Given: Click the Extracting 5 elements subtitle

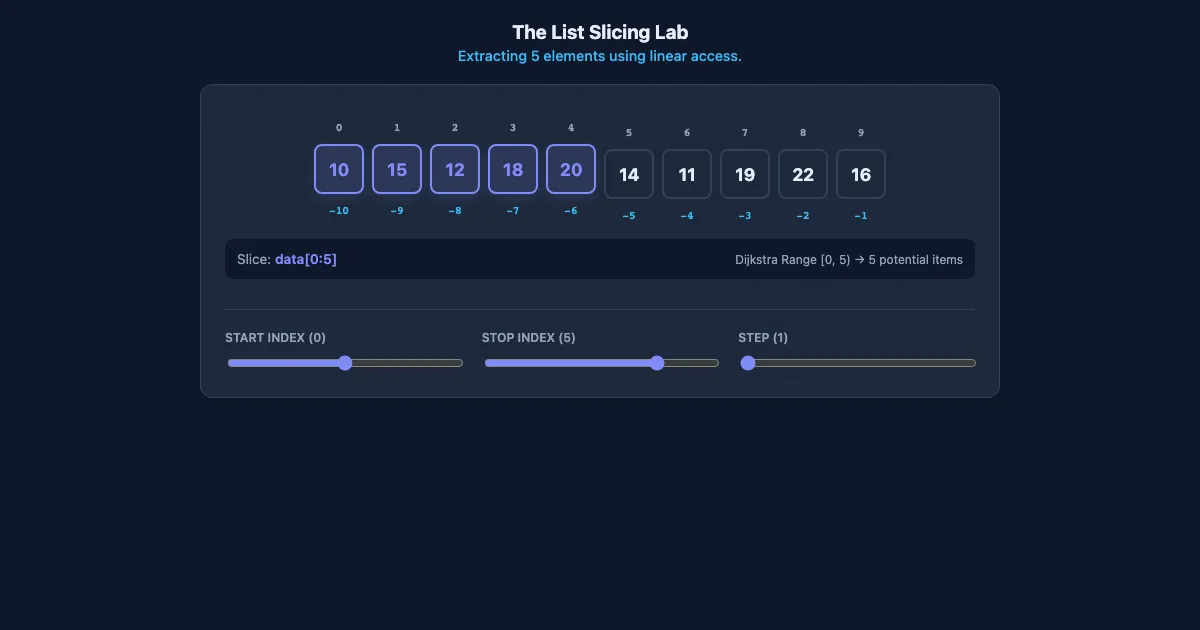Looking at the screenshot, I should click(x=600, y=56).
